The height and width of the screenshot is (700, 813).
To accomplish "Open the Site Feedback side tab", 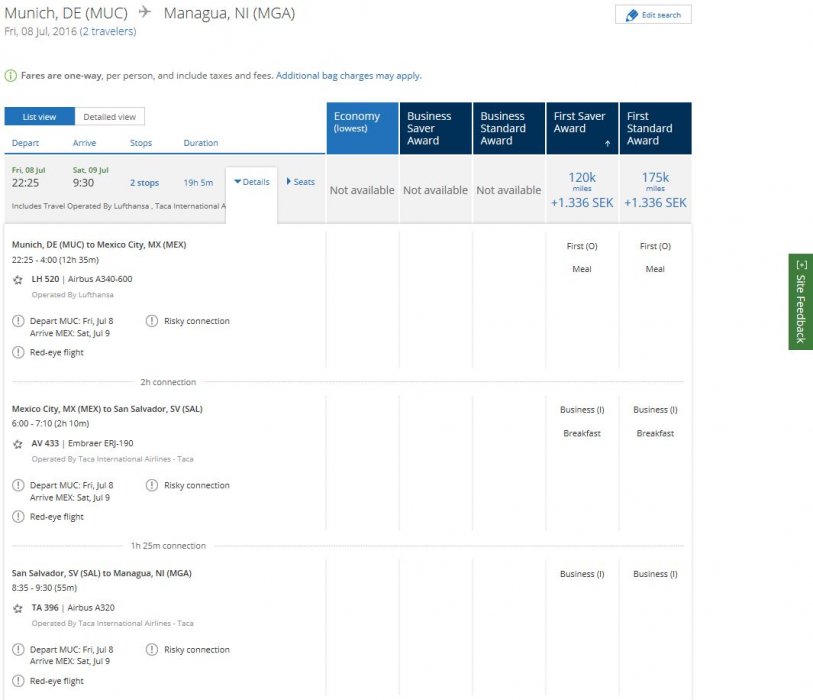I will pos(800,301).
